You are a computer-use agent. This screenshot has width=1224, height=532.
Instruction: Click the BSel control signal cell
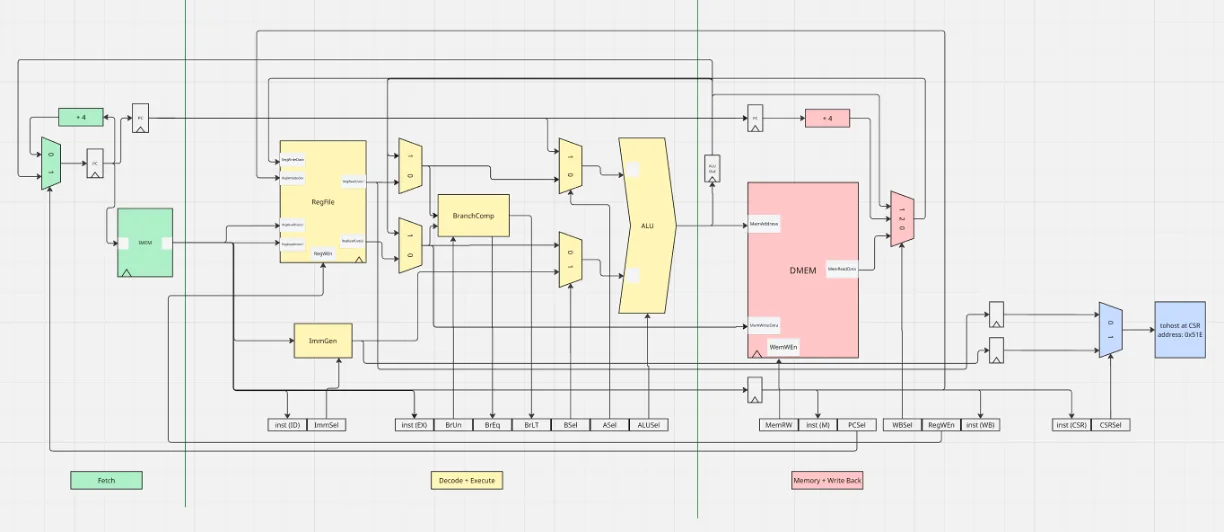tap(570, 425)
